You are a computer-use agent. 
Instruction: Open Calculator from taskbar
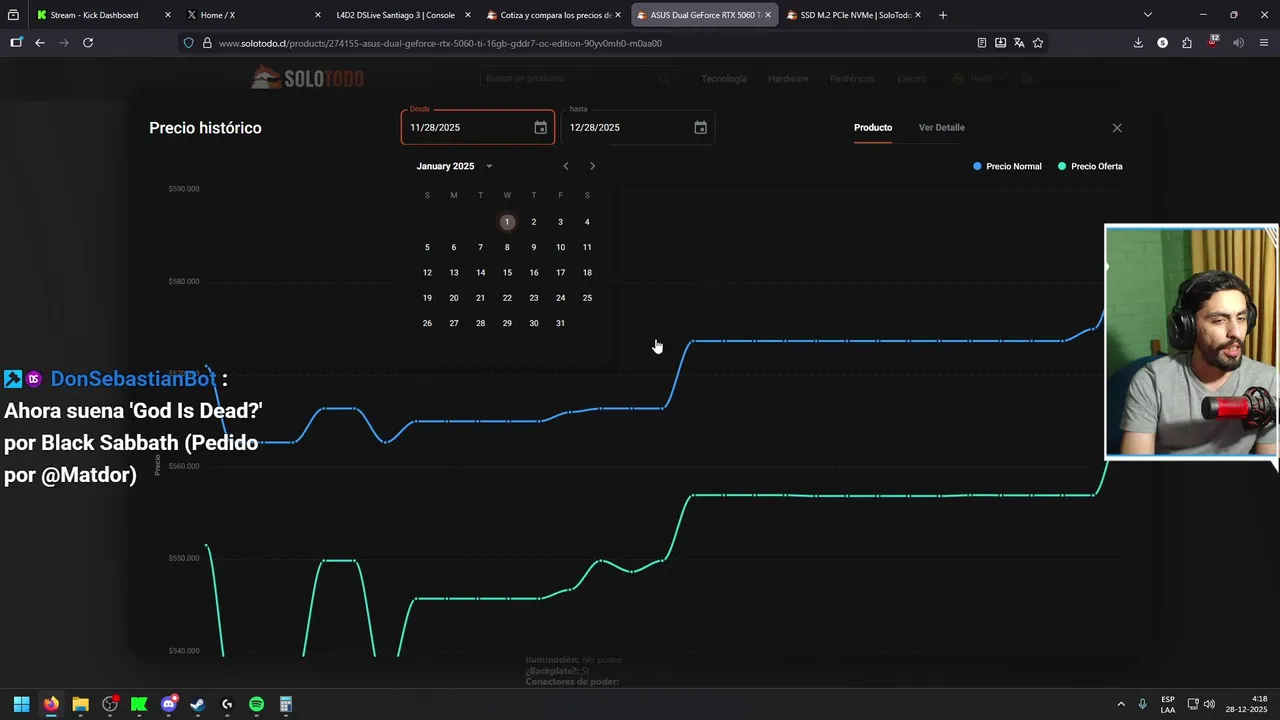(286, 704)
